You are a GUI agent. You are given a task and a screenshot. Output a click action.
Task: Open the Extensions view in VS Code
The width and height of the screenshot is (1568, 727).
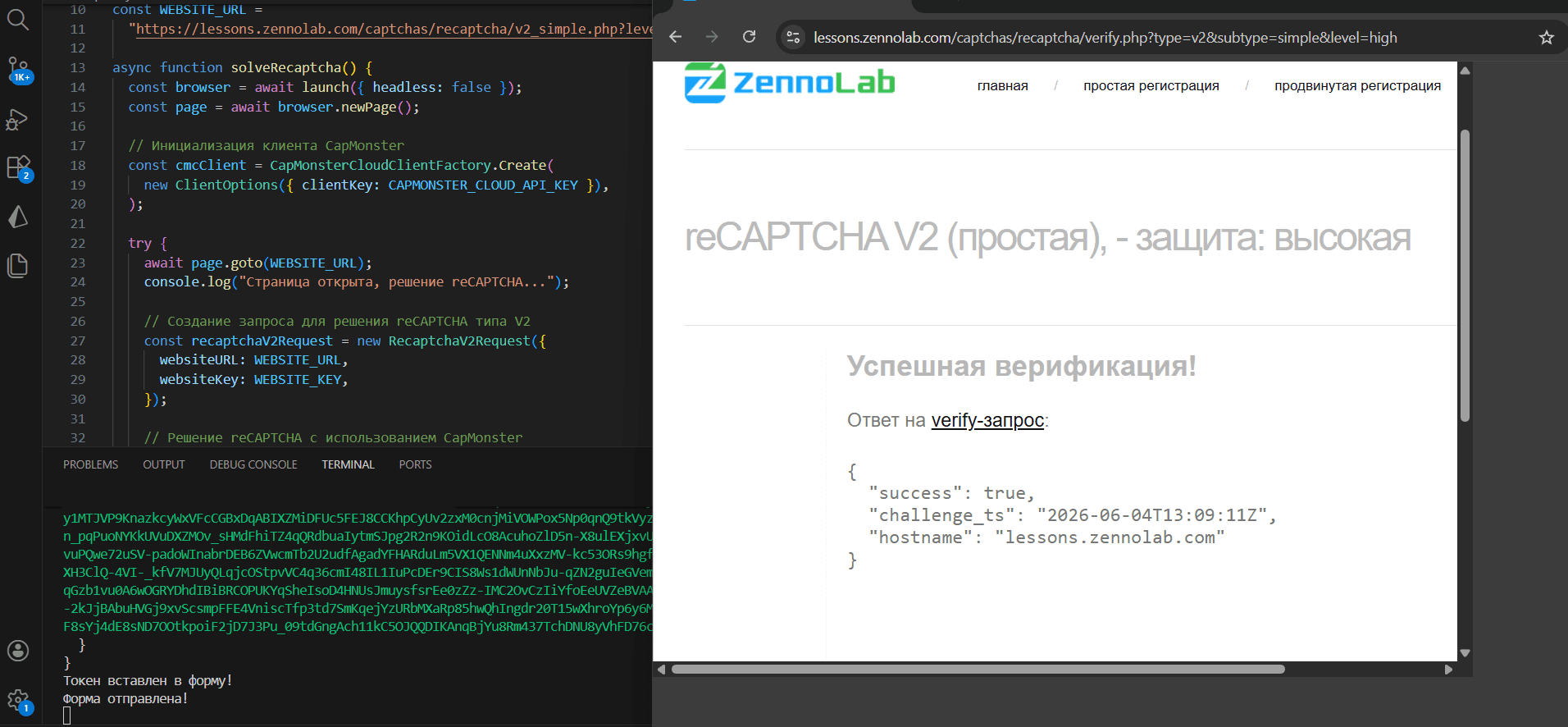click(18, 168)
